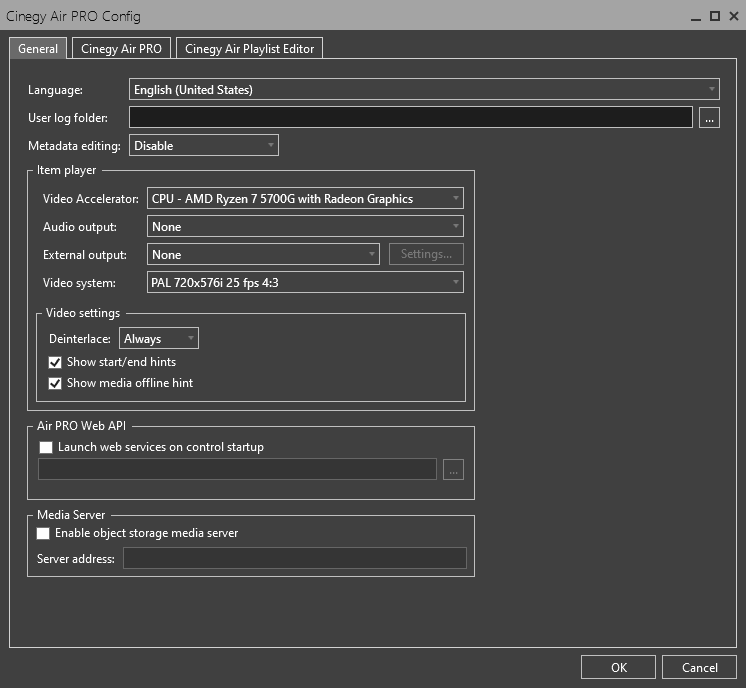Expand the Video Accelerator dropdown

[x=305, y=198]
